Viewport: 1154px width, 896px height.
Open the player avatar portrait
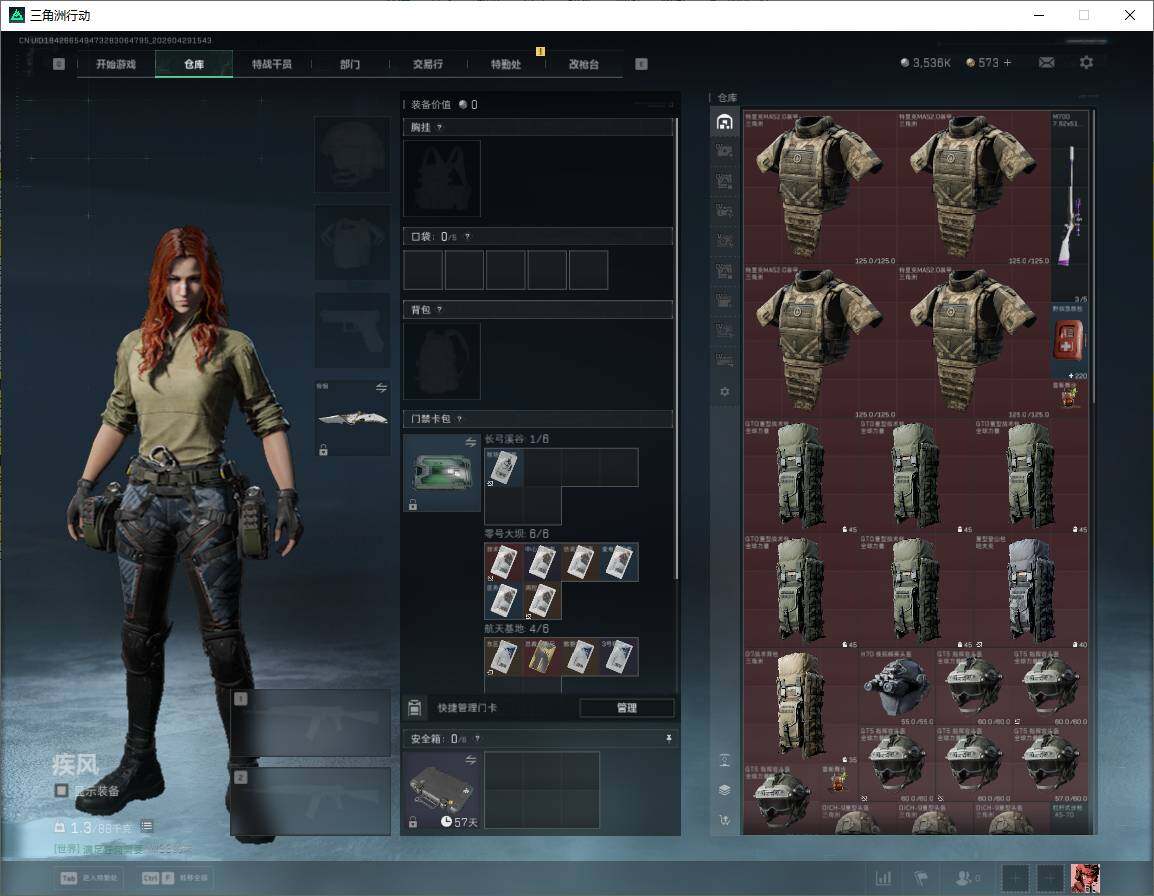tap(1085, 878)
